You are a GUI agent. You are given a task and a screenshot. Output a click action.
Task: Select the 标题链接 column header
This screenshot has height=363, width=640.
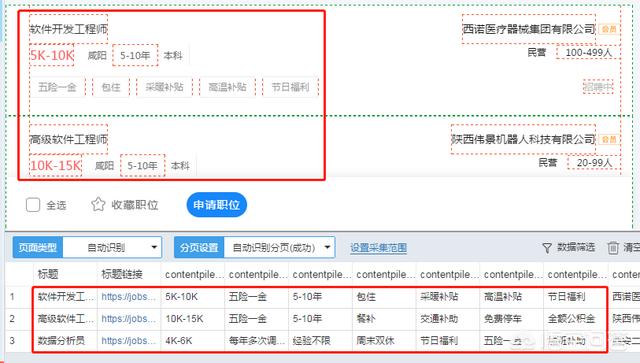[122, 274]
